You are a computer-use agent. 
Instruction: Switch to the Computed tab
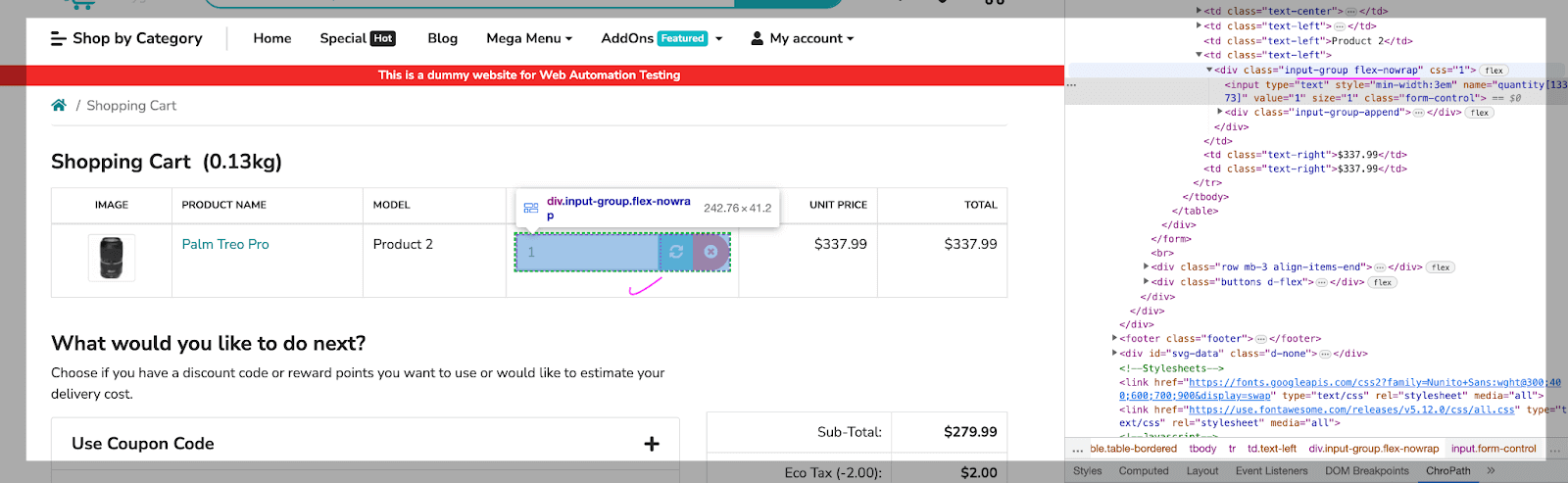click(x=1144, y=471)
